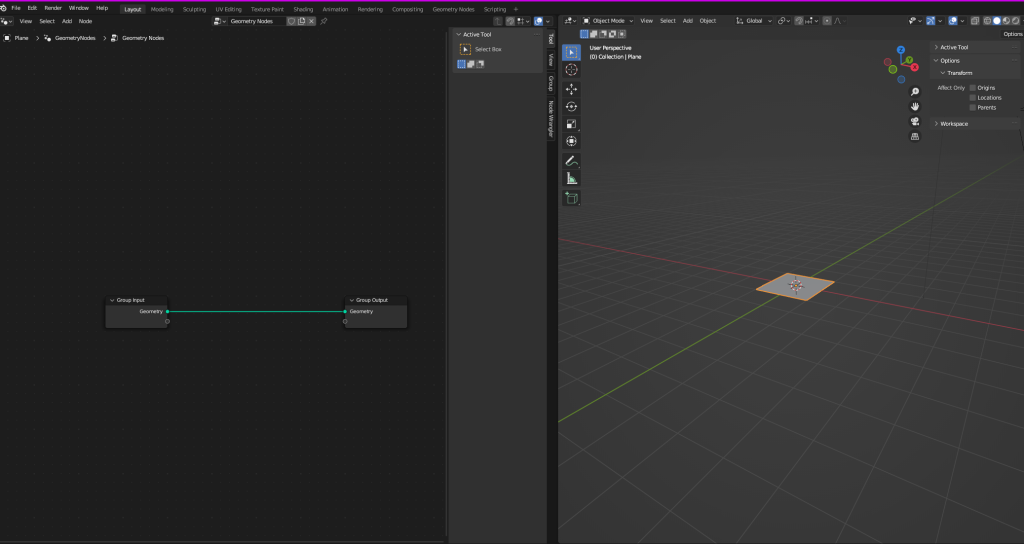Screen dimensions: 1024x544
Task: Click the zoom magnifier viewport icon
Action: point(914,91)
